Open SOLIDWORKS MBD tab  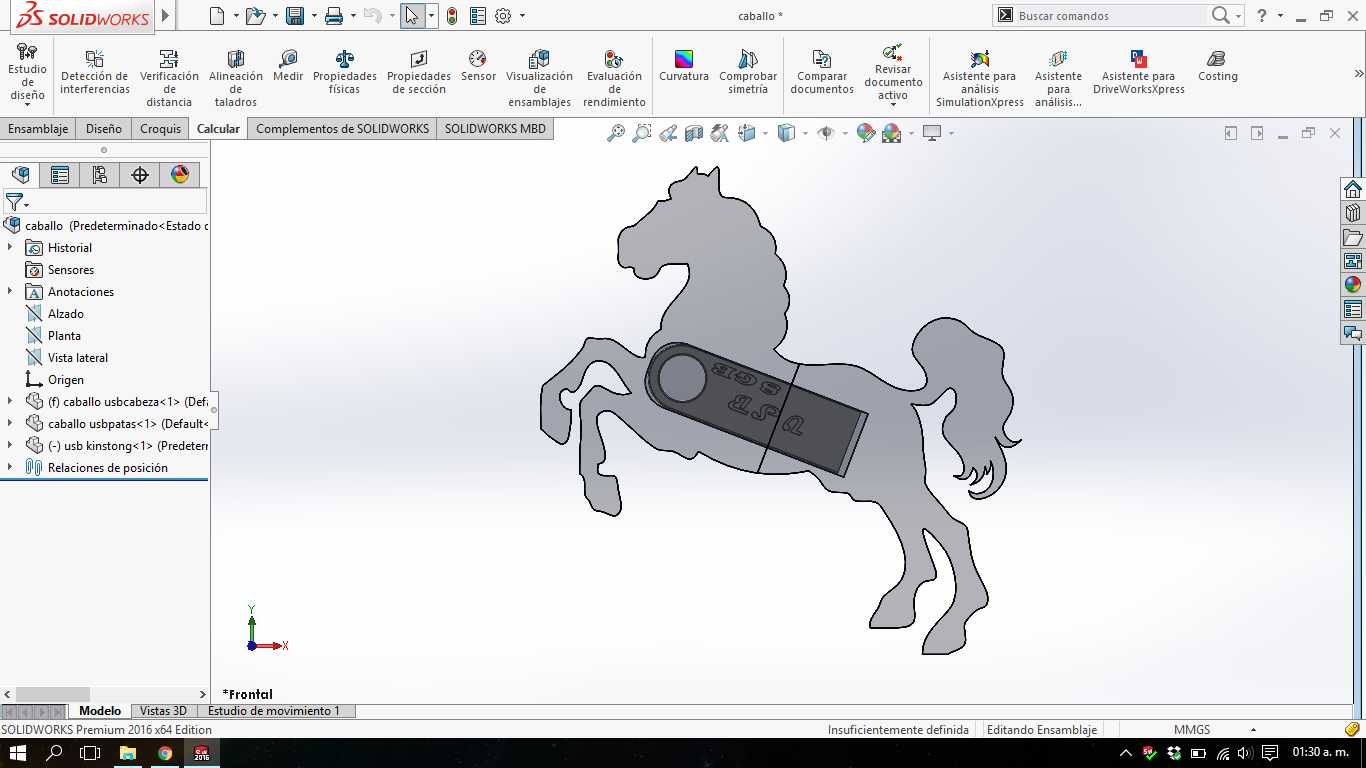coord(495,129)
